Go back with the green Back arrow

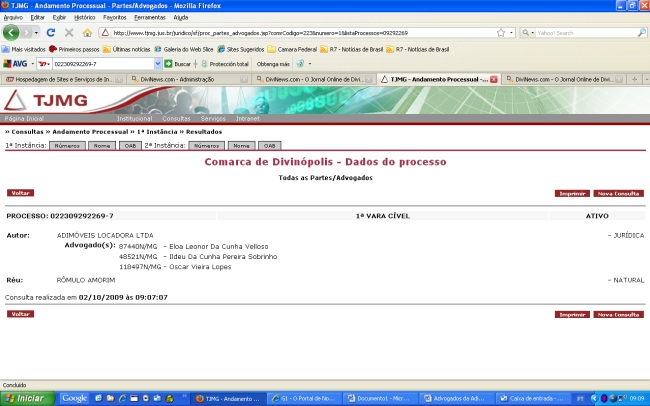11,32
